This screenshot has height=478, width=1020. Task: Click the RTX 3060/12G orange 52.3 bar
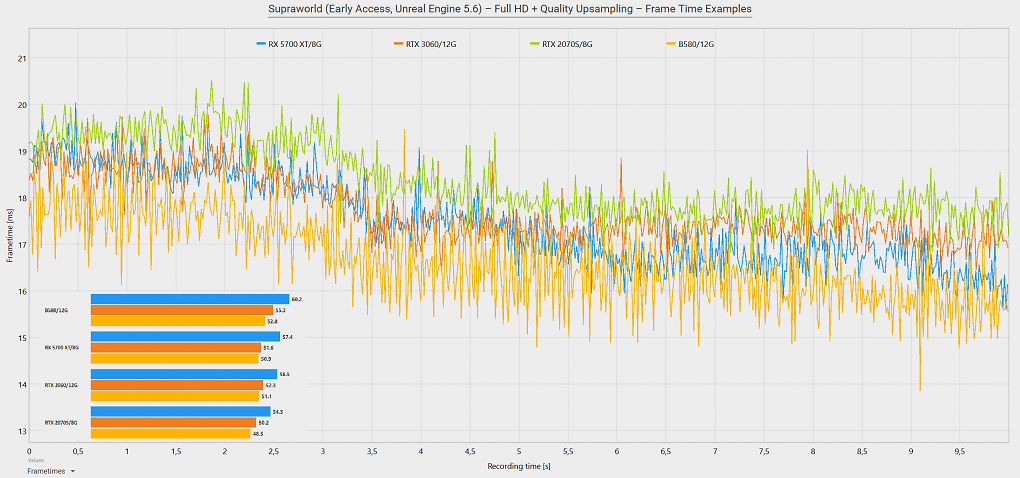pyautogui.click(x=177, y=385)
